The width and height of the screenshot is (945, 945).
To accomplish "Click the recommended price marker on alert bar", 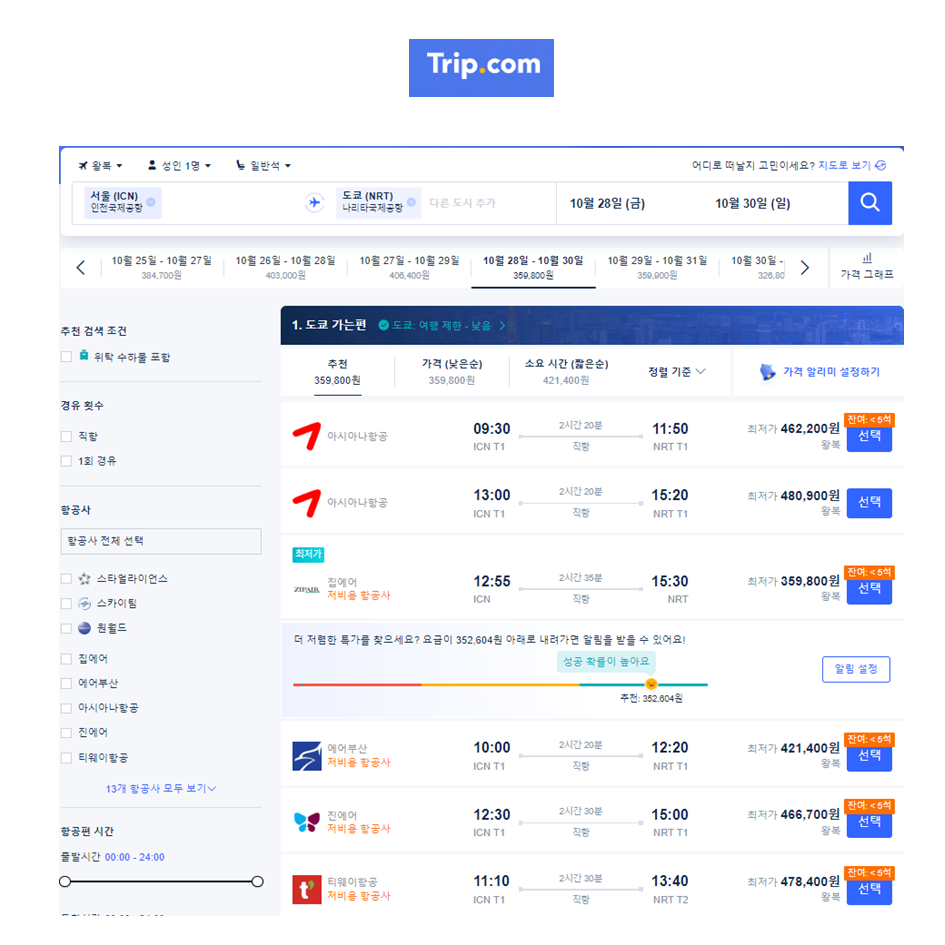I will tap(651, 684).
